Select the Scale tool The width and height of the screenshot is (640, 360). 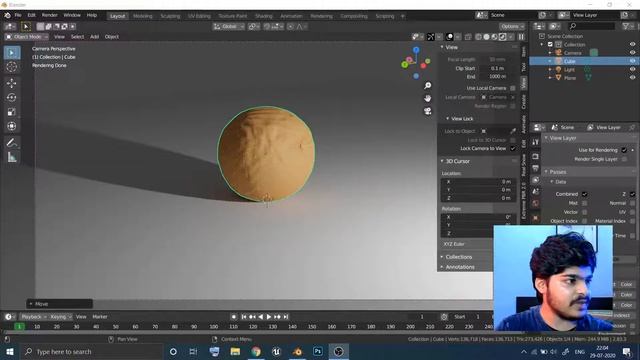(12, 112)
